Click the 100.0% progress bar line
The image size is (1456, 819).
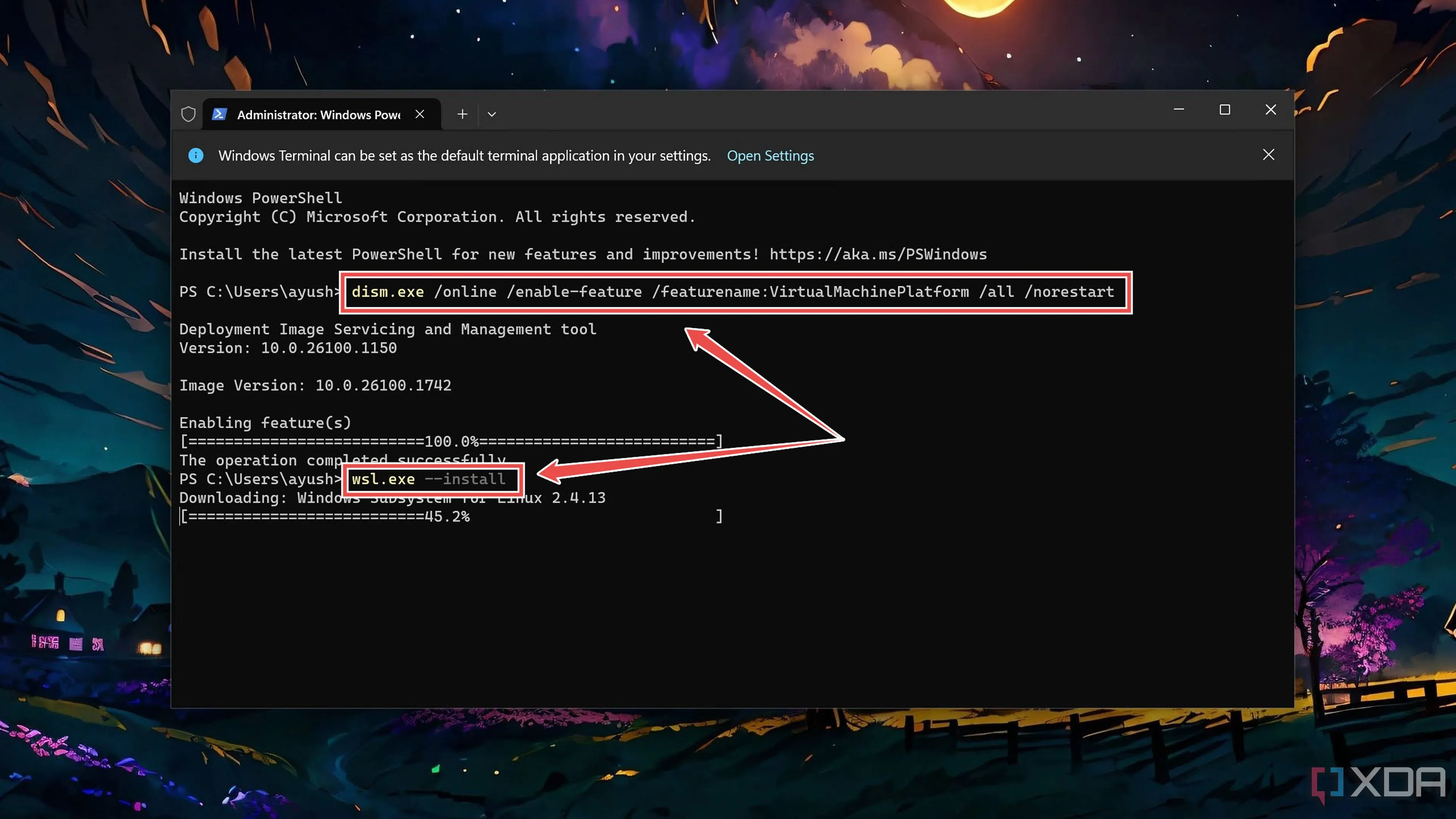pyautogui.click(x=451, y=441)
